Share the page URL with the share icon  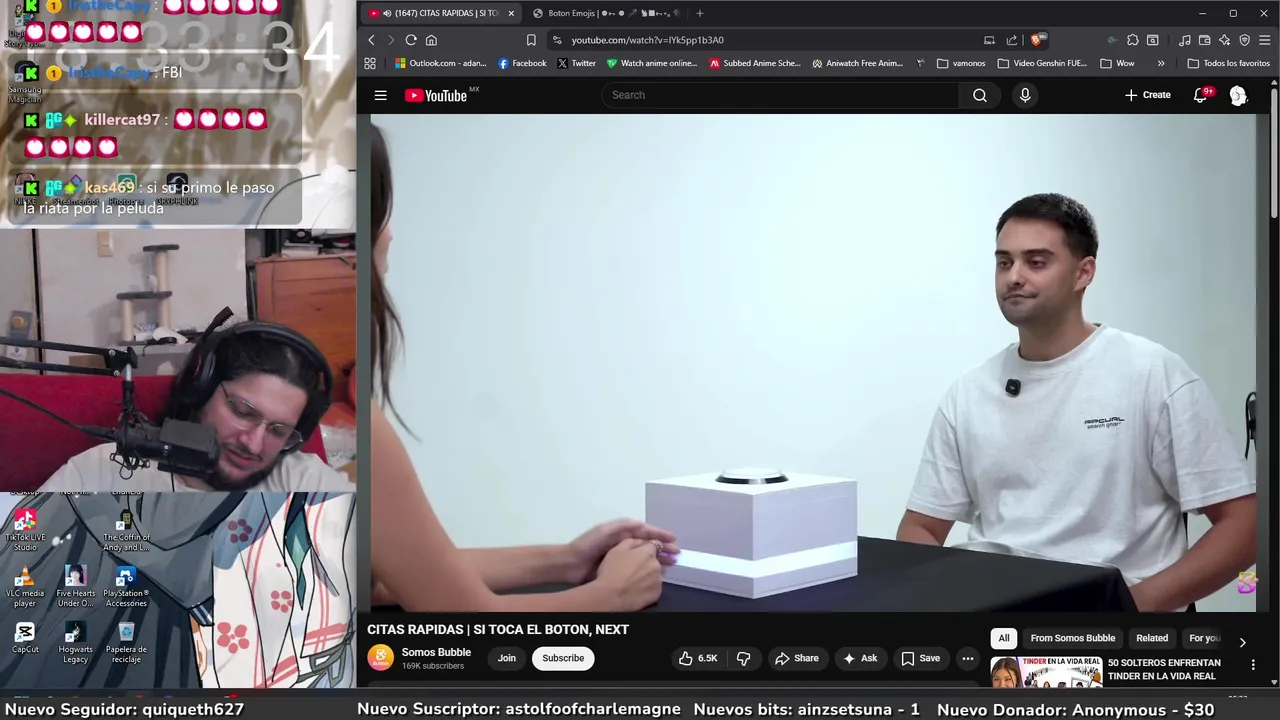pos(1012,40)
